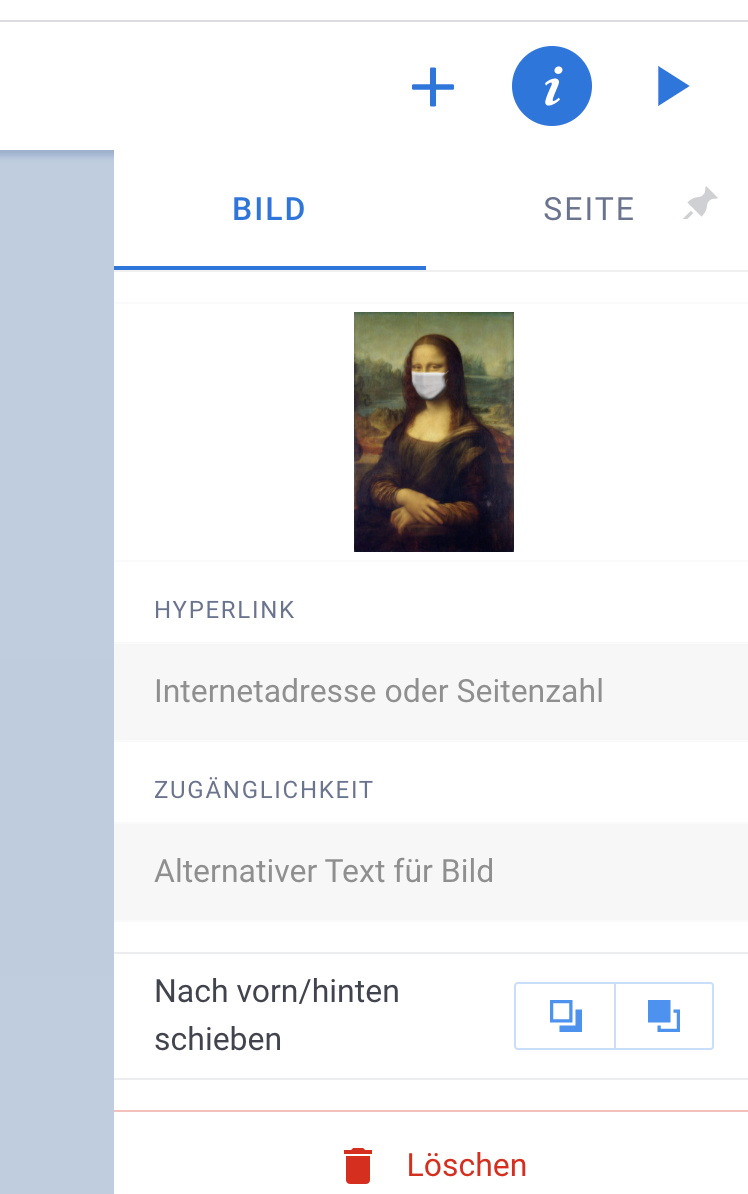This screenshot has width=748, height=1194.
Task: Focus the Internetadresse oder Seitenzahl field
Action: click(x=431, y=691)
